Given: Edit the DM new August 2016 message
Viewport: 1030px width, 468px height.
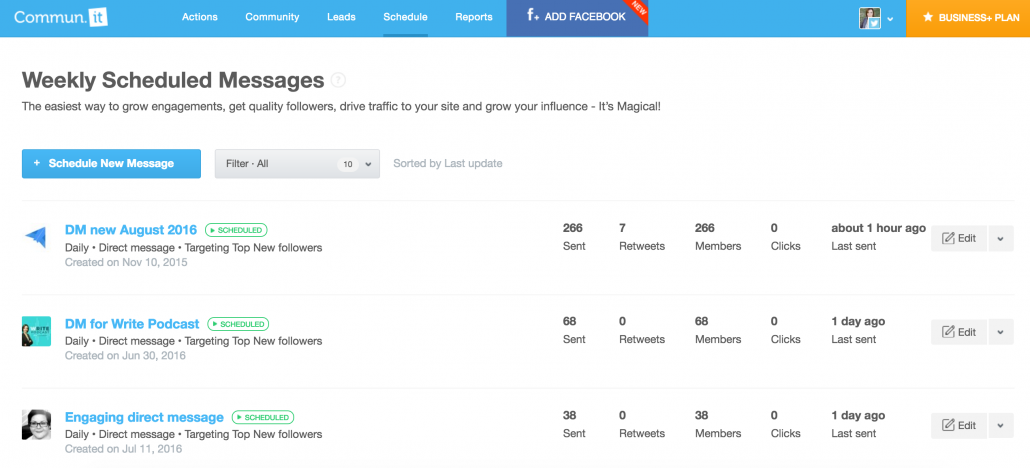Looking at the screenshot, I should (959, 239).
